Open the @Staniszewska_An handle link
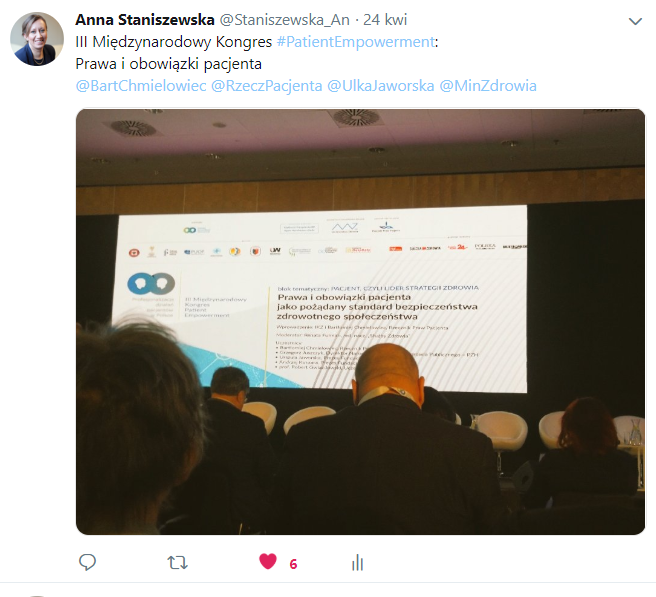The width and height of the screenshot is (656, 597). (x=284, y=20)
